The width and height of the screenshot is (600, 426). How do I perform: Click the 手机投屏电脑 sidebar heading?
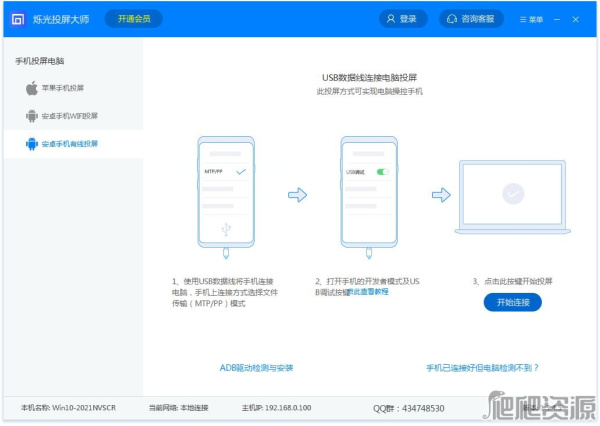tap(40, 61)
